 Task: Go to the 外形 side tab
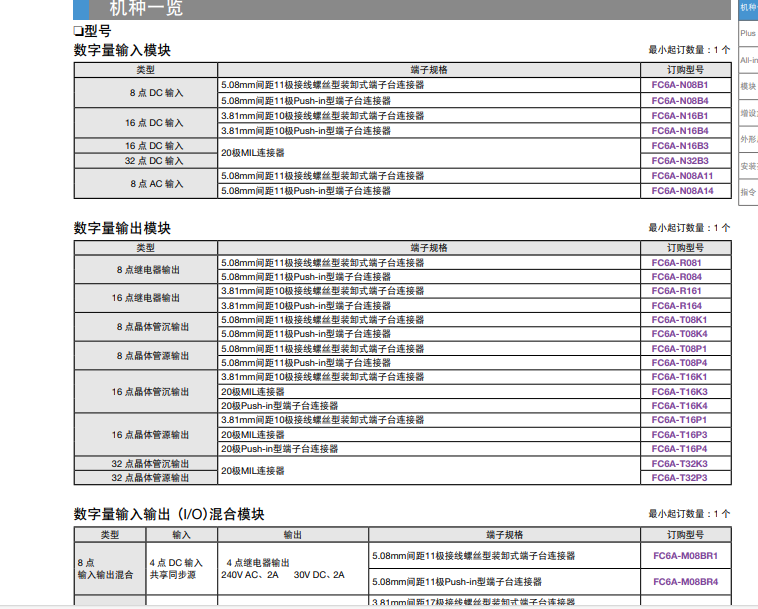(x=747, y=139)
